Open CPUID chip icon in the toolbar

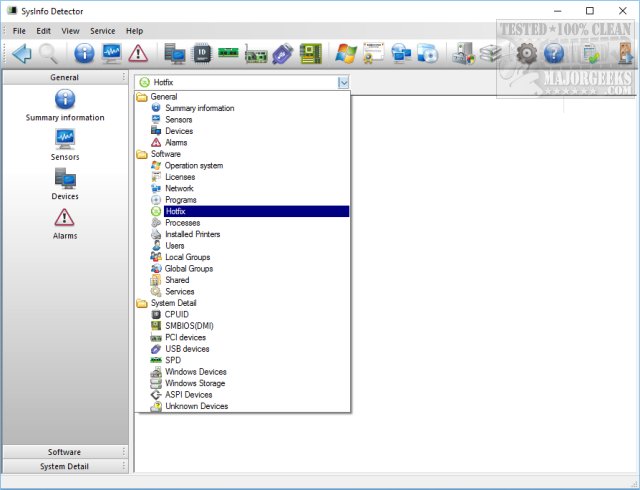[201, 53]
